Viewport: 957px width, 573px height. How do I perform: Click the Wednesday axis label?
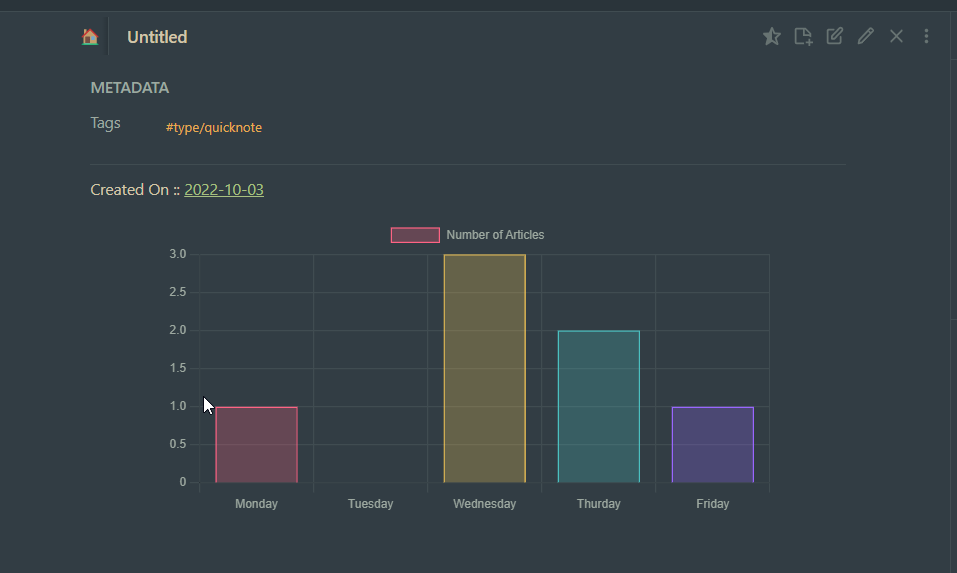(485, 504)
